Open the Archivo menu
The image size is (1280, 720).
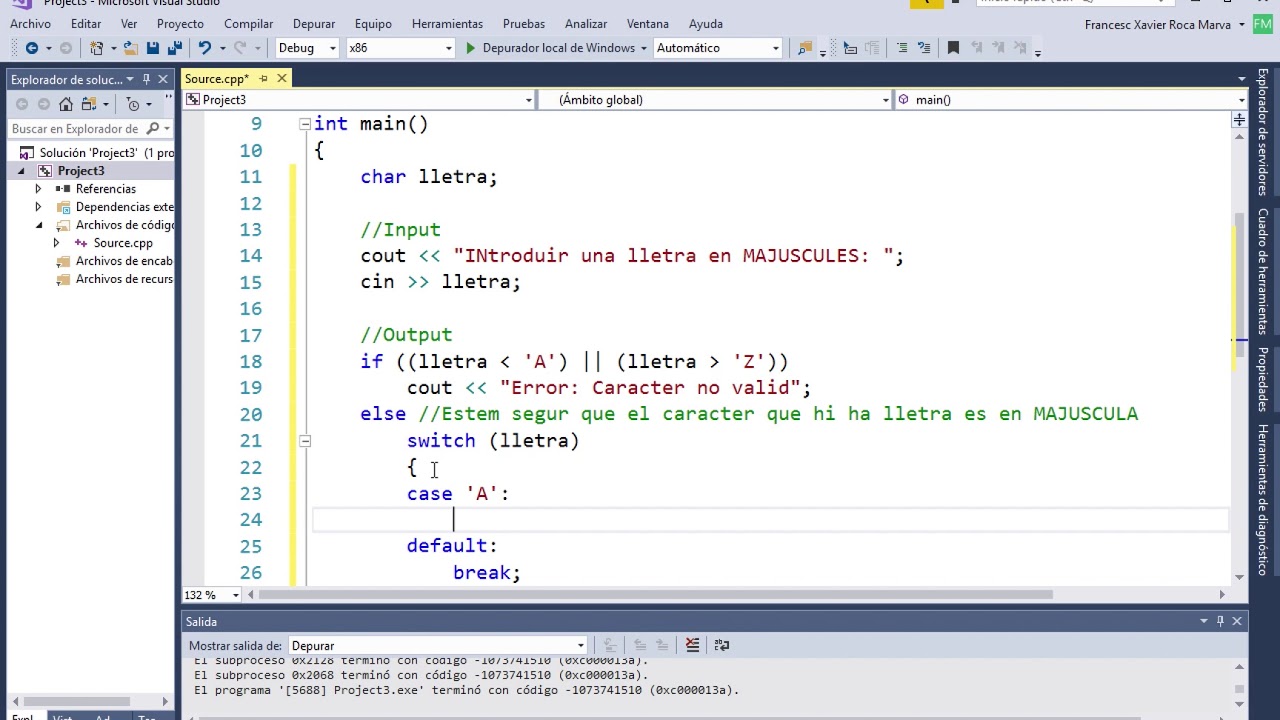pos(31,24)
